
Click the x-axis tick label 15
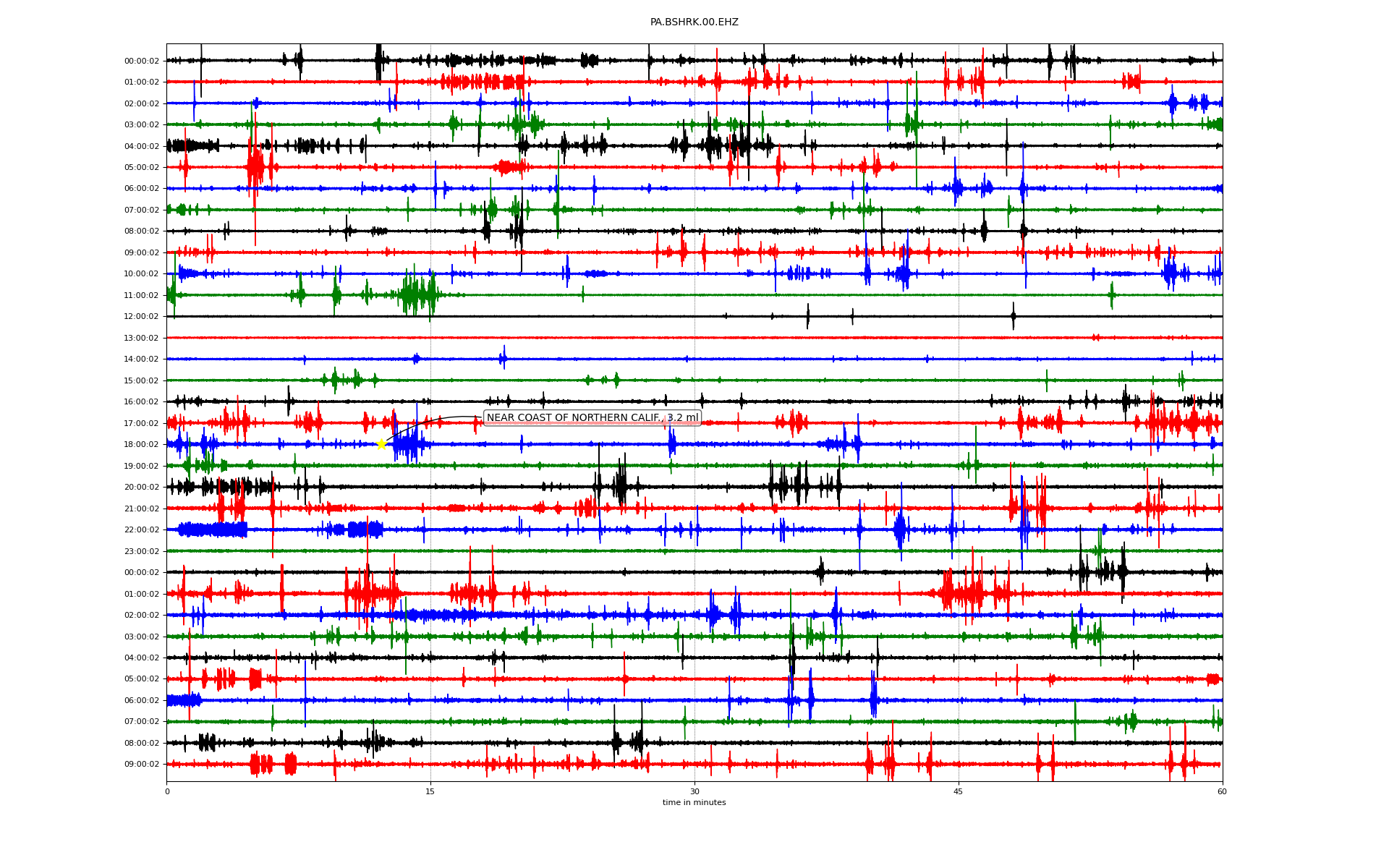pyautogui.click(x=430, y=791)
